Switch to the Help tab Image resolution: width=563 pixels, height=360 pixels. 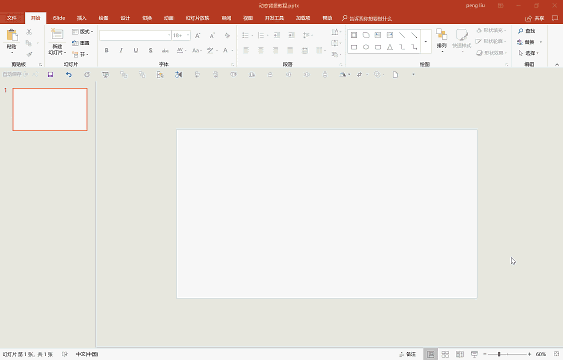[327, 18]
